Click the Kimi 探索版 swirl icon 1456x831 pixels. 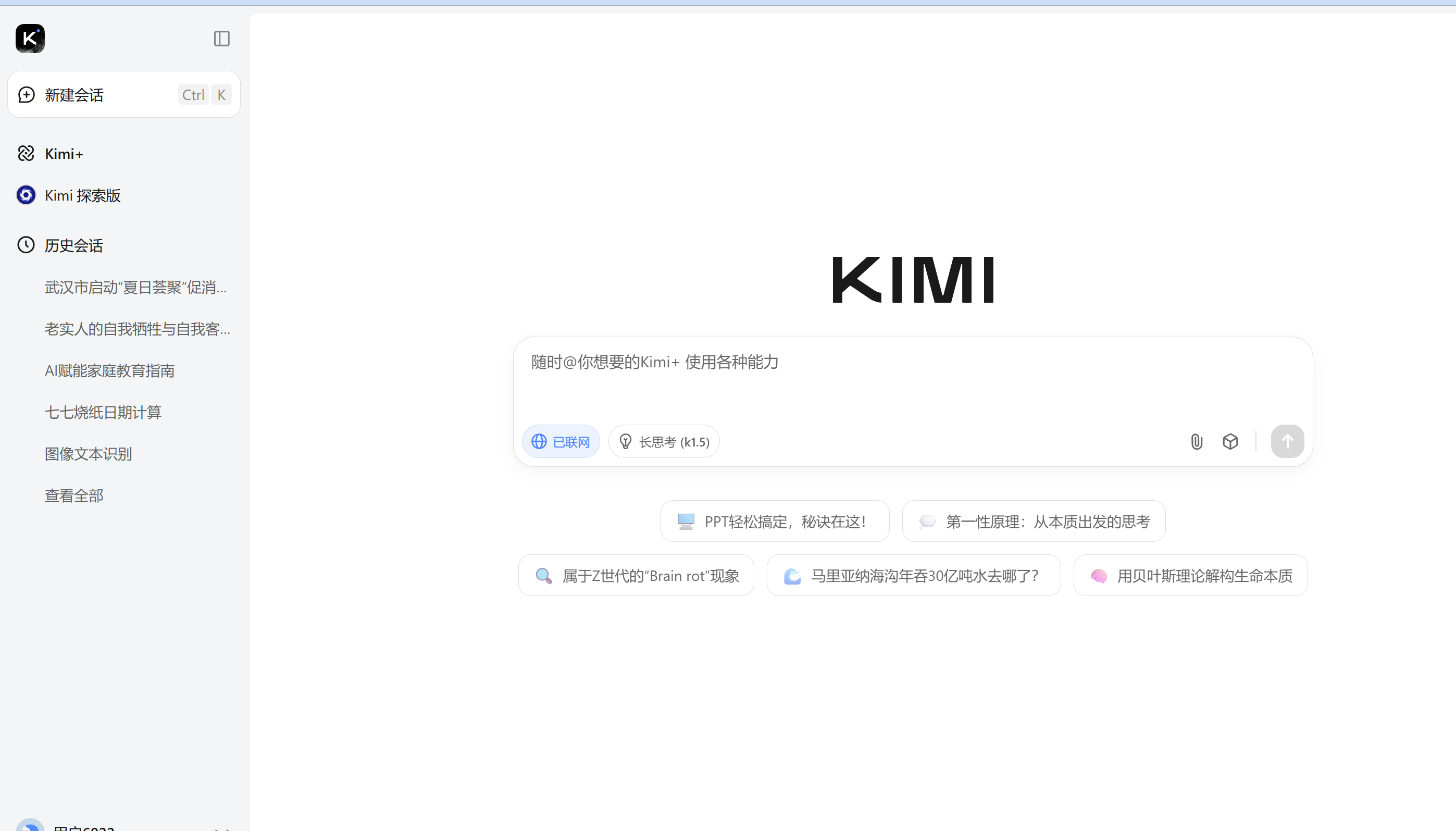(x=26, y=195)
